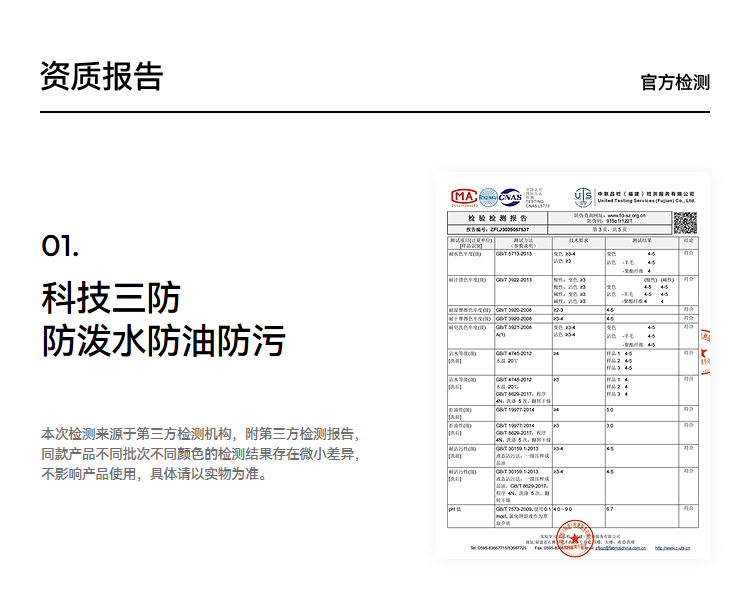
Task: Click United Testing Services (Fujian) company name
Action: pos(646,200)
